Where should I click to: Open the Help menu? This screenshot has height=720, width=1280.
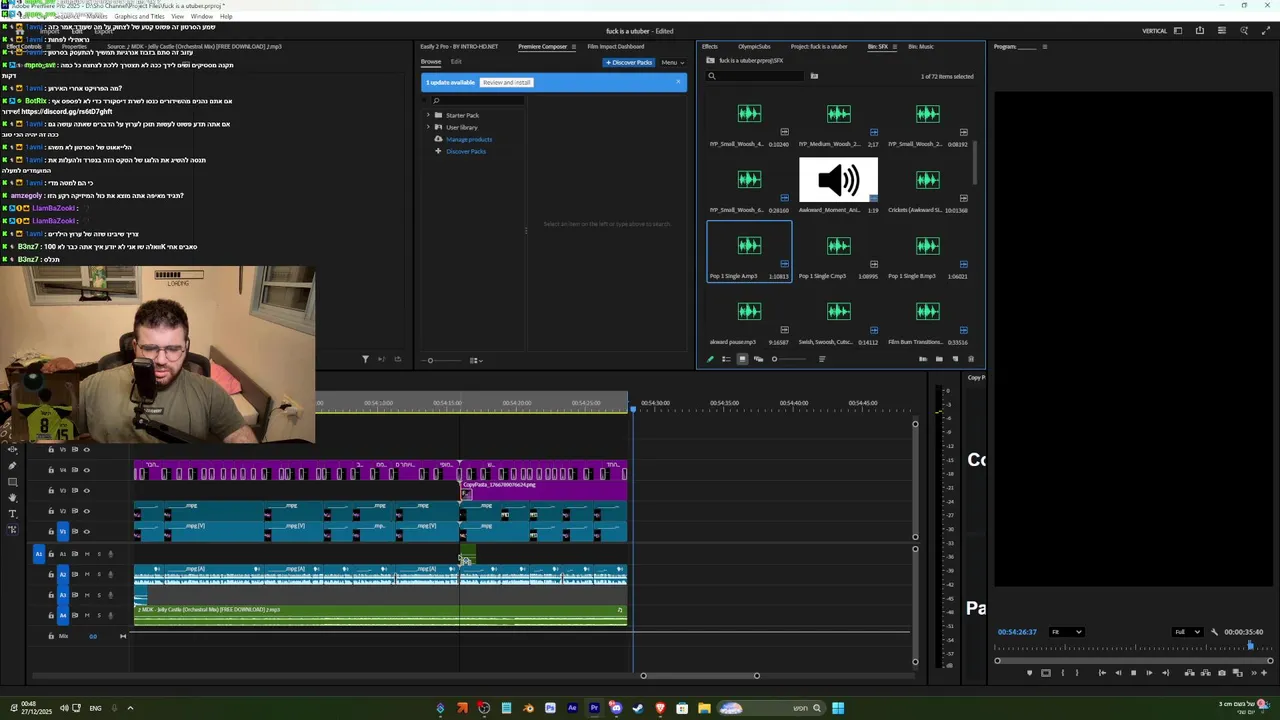[x=226, y=16]
